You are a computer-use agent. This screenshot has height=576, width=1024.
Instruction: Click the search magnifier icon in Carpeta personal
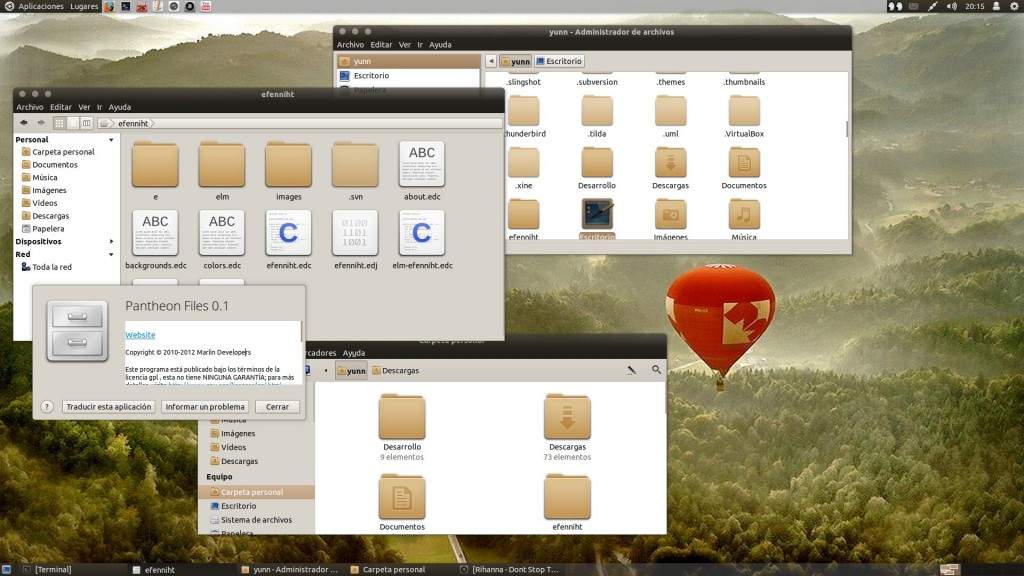(x=656, y=370)
